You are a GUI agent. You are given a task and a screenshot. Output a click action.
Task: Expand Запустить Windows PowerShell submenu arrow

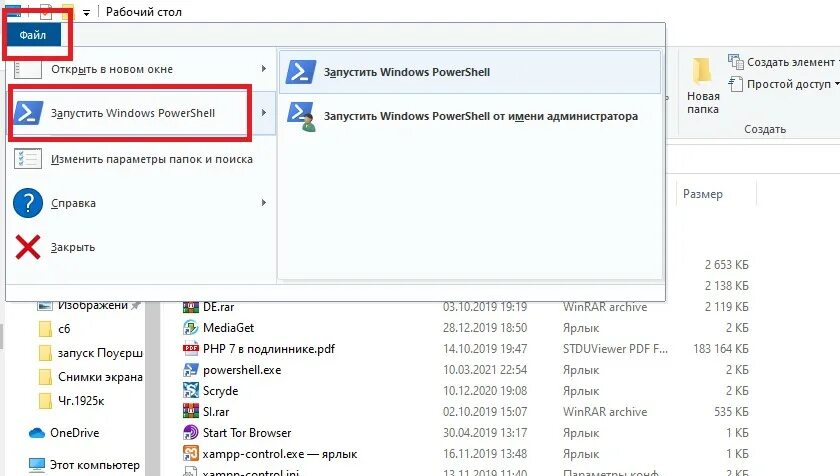click(264, 112)
